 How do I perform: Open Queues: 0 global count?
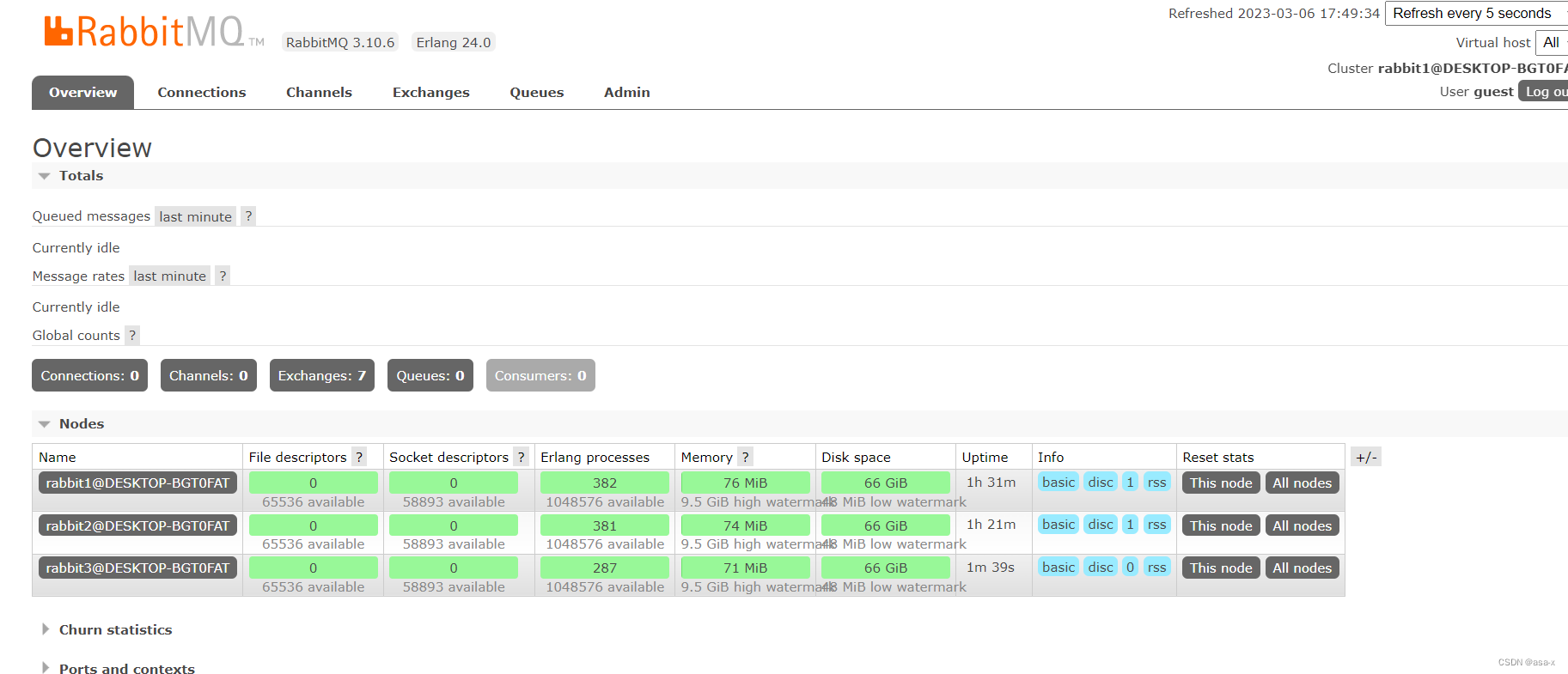(x=430, y=375)
